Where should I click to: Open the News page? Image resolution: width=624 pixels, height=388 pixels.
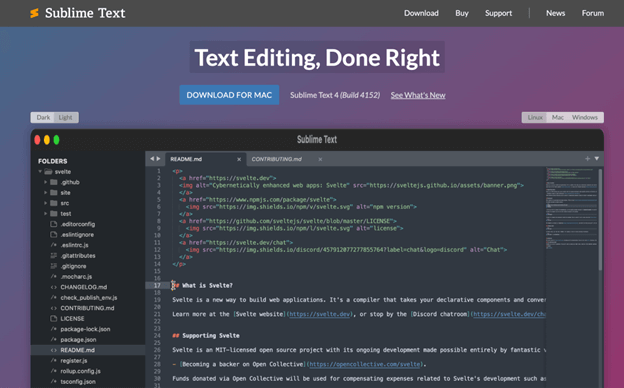click(556, 13)
